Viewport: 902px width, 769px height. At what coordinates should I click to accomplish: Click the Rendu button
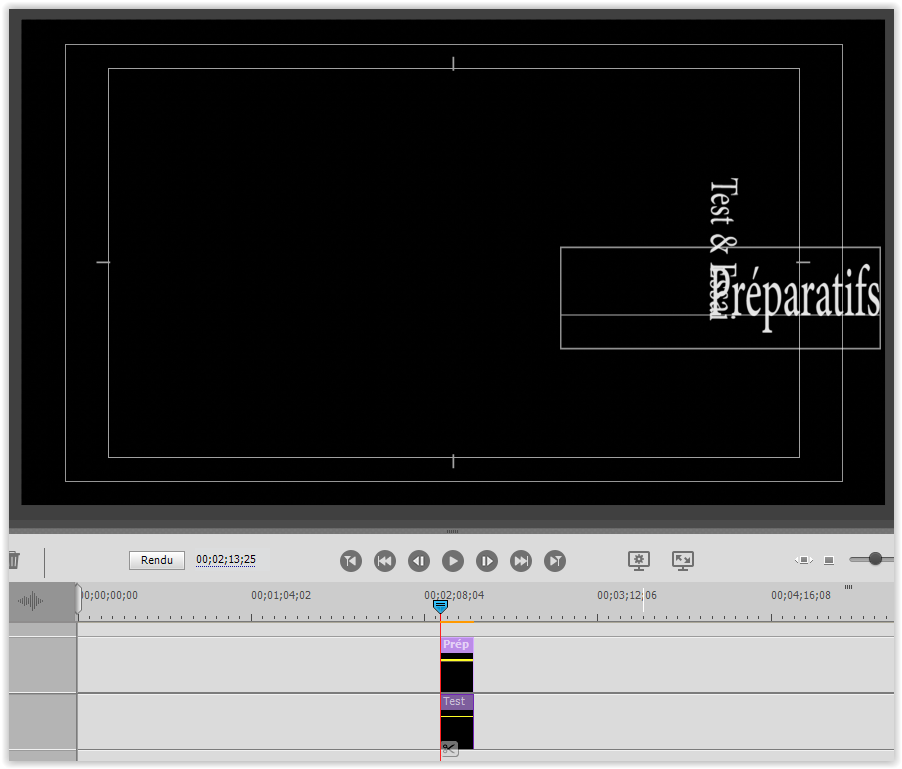click(156, 560)
